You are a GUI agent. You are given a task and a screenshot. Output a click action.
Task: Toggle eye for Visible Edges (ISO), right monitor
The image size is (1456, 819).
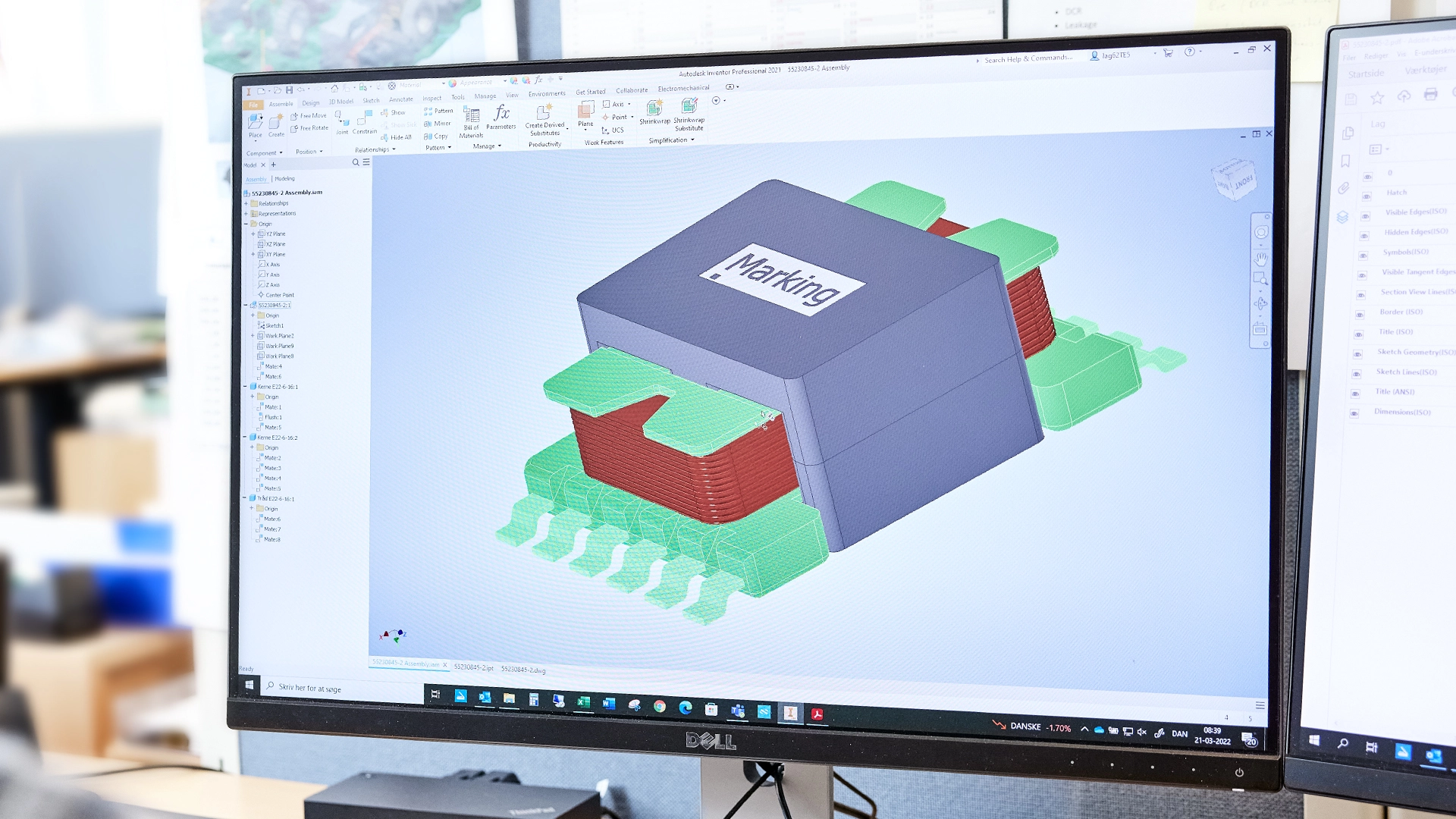(1365, 216)
